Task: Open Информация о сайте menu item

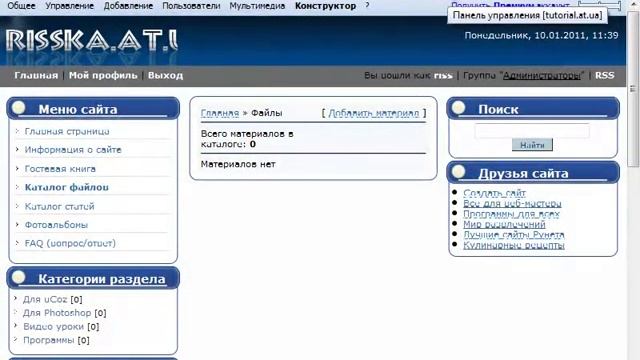Action: click(x=73, y=150)
